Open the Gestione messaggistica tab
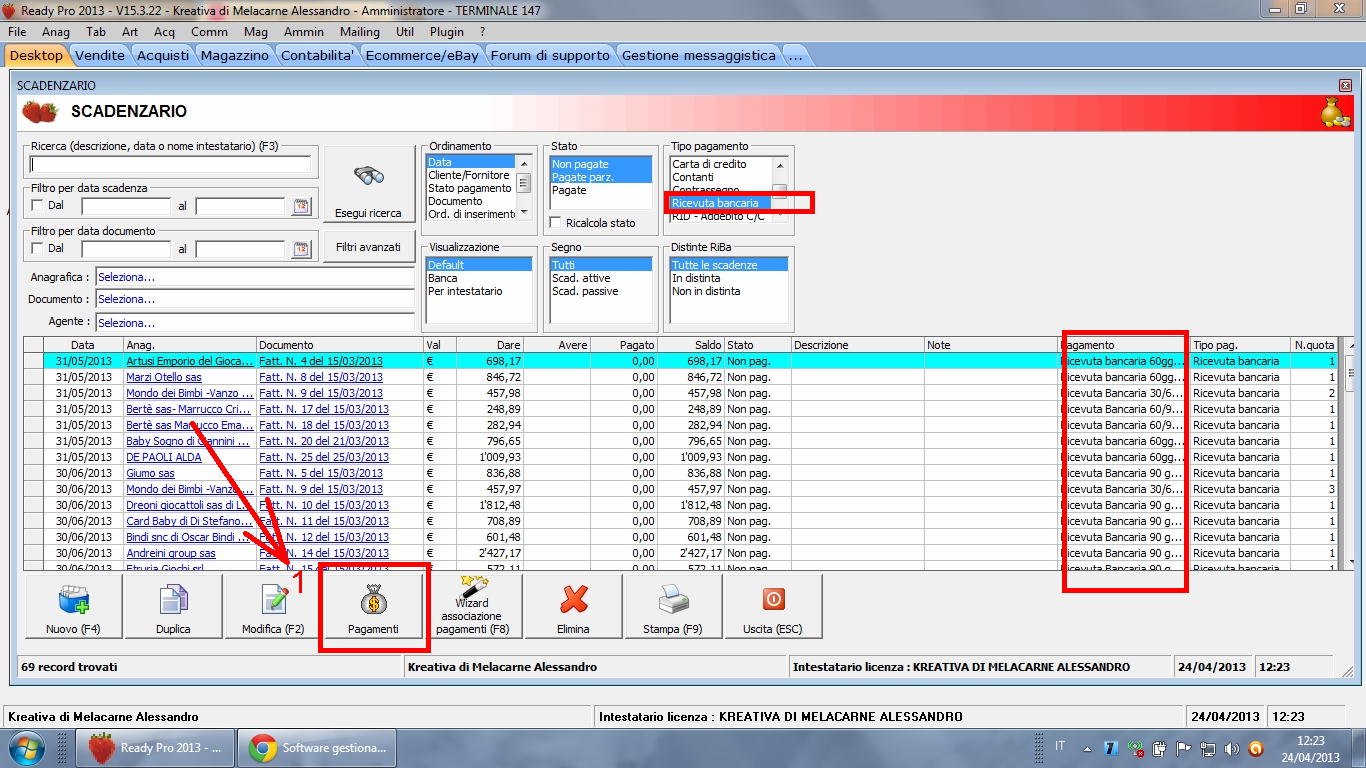Image resolution: width=1366 pixels, height=768 pixels. [699, 55]
